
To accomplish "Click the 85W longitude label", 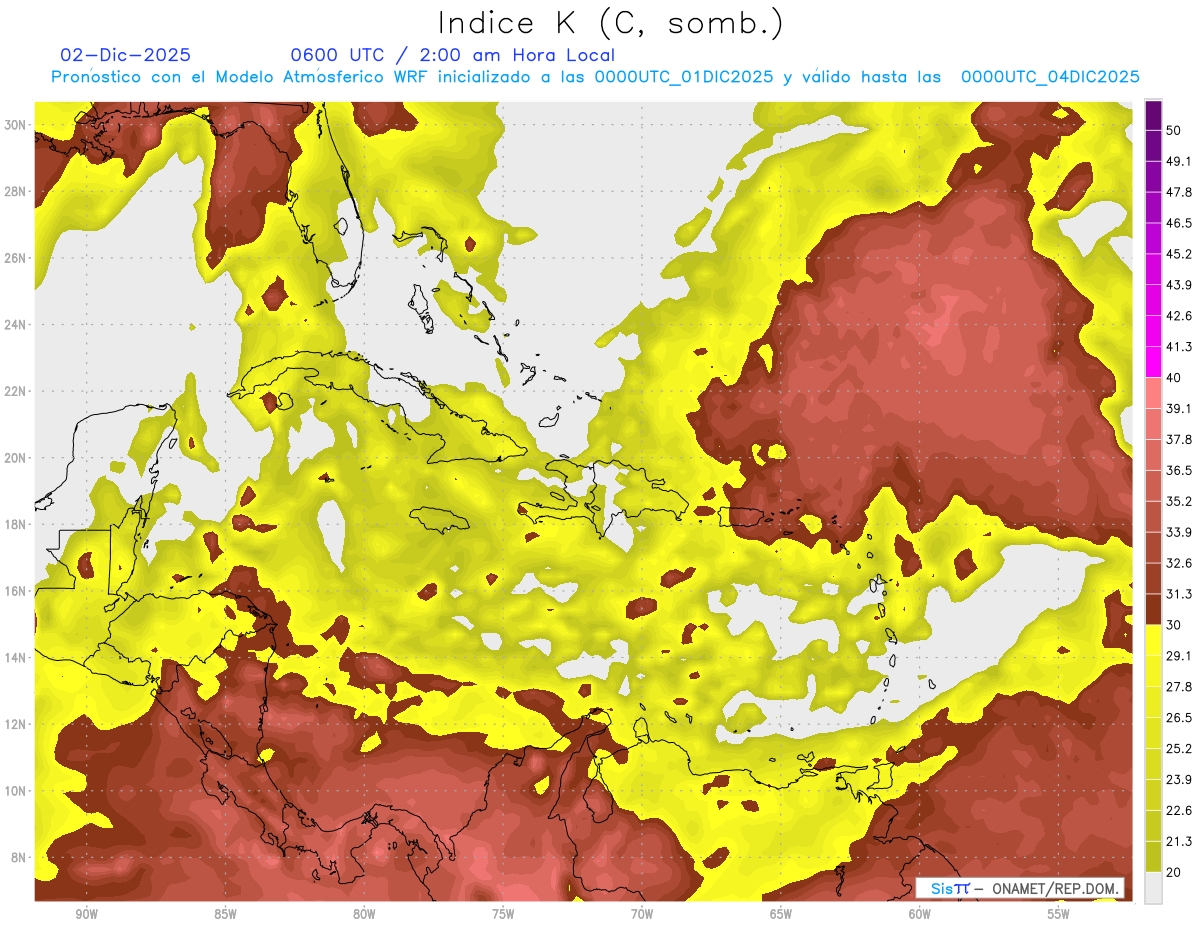I will [x=225, y=914].
